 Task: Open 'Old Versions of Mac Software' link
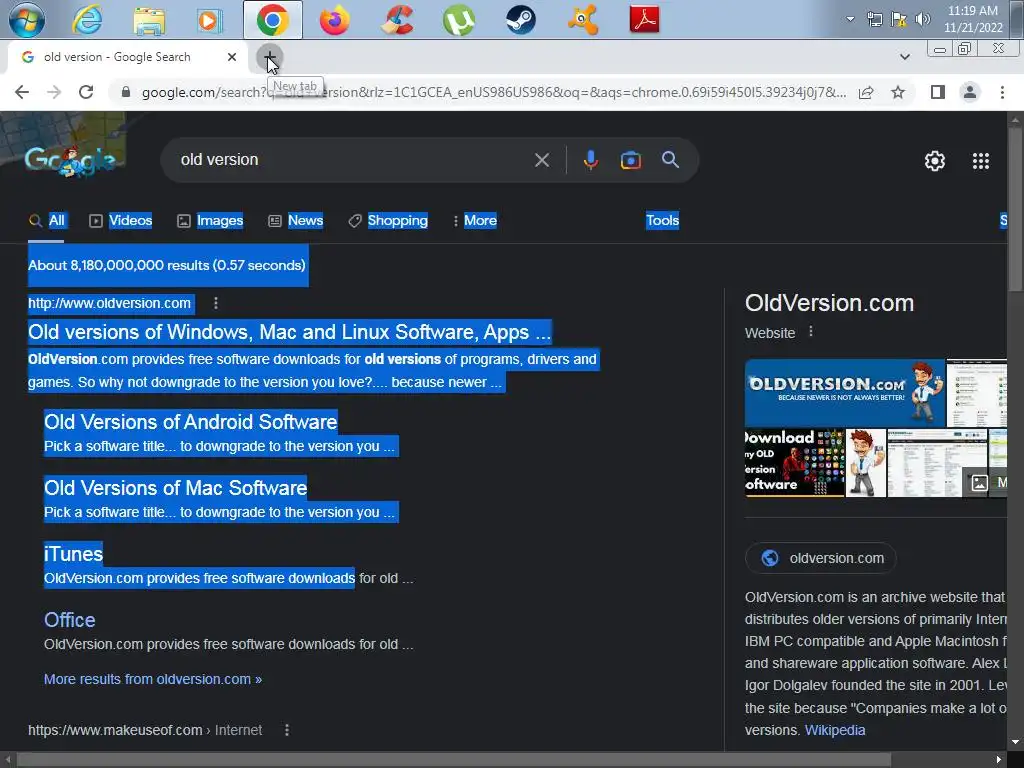click(175, 488)
